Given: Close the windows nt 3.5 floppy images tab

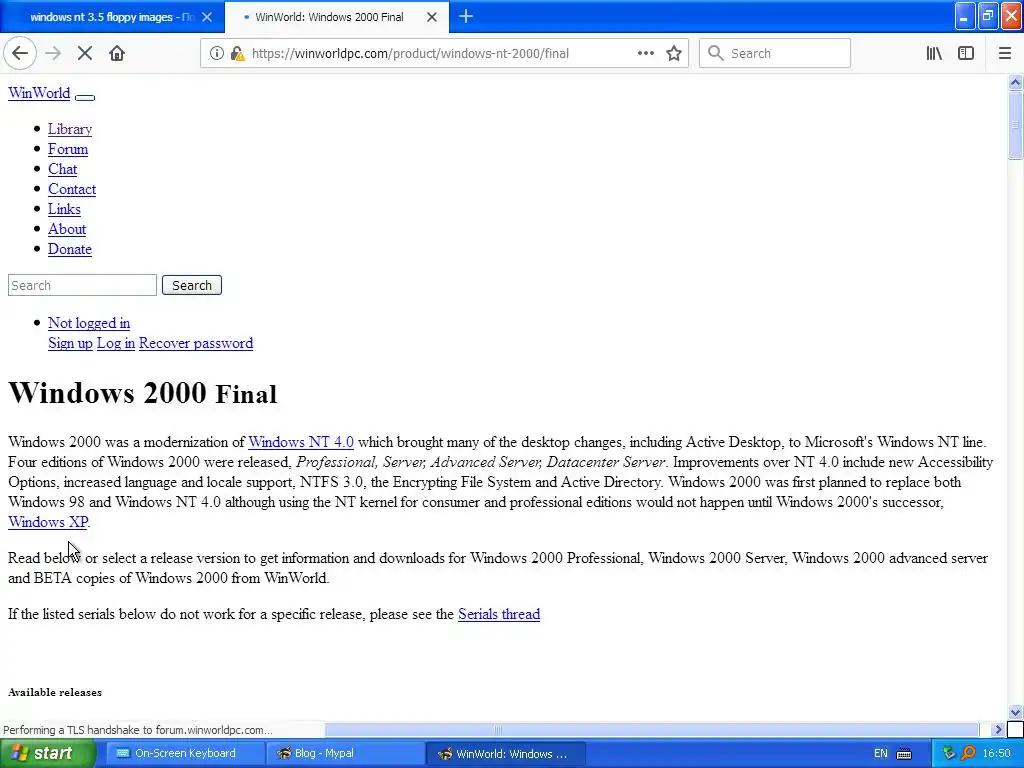Looking at the screenshot, I should tap(207, 17).
